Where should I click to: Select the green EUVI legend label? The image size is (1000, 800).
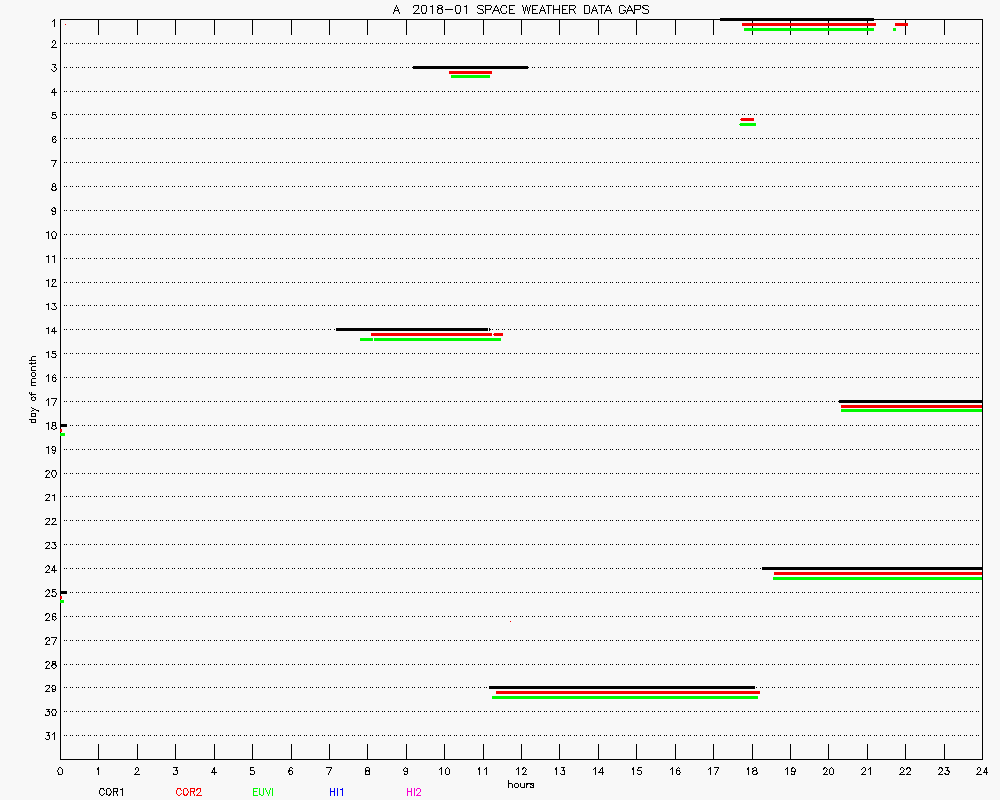point(263,792)
